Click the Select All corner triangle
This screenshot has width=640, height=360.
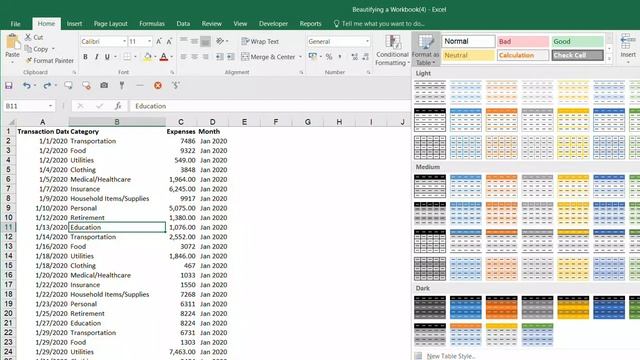(x=12, y=122)
